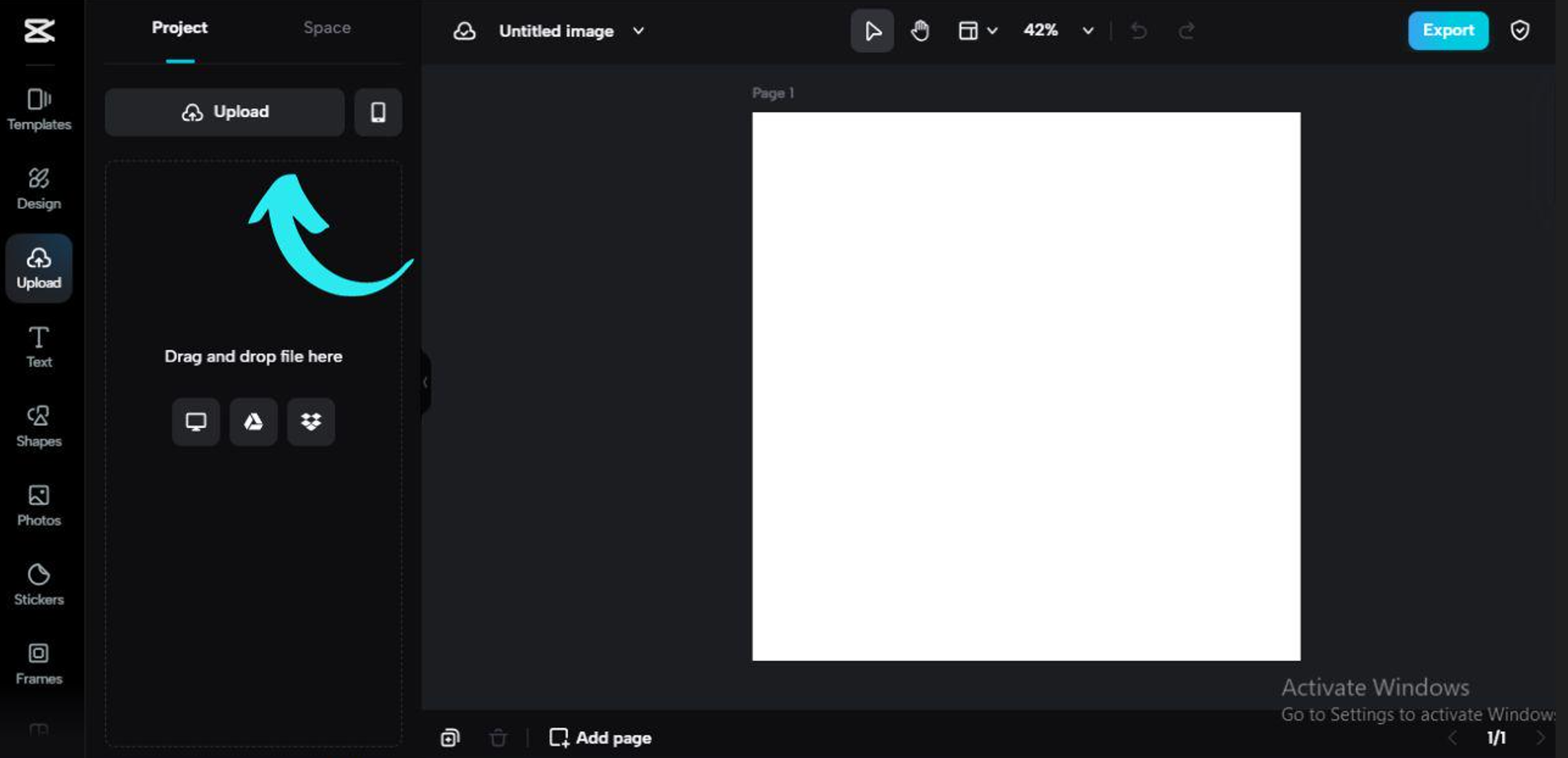
Task: Expand the Untitled image name dropdown
Action: click(x=638, y=31)
